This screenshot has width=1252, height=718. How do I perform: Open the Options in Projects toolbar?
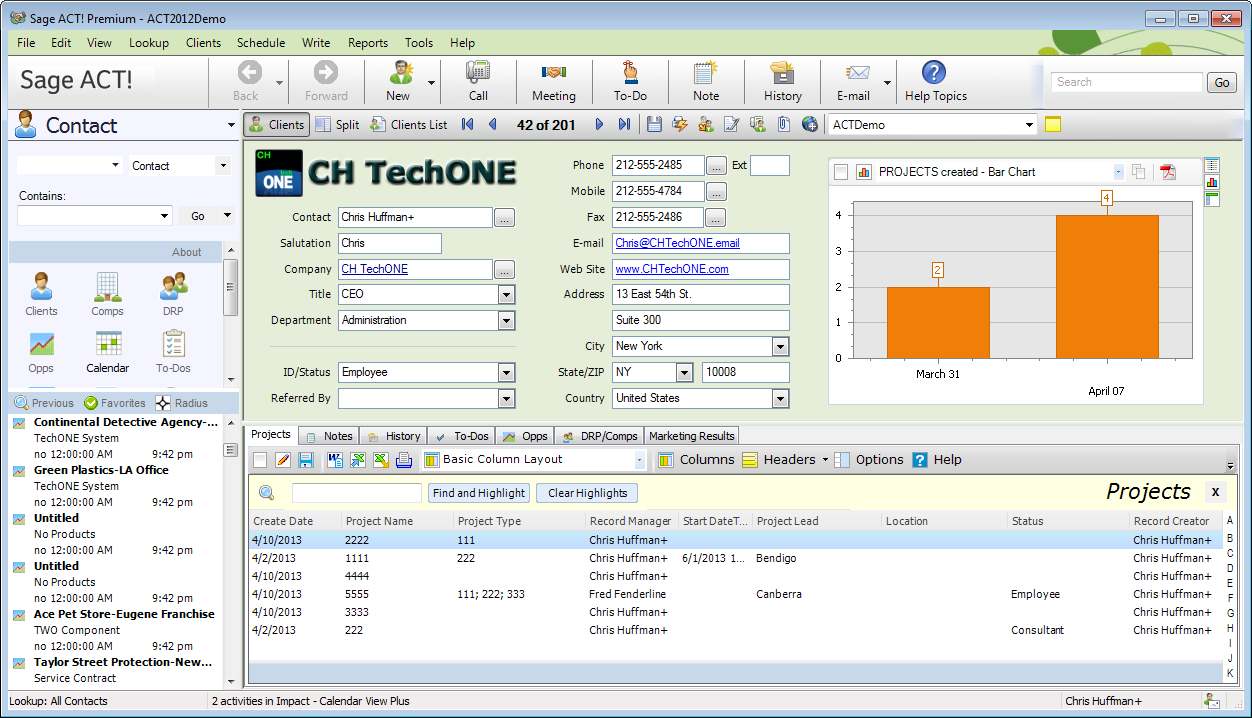tap(868, 460)
